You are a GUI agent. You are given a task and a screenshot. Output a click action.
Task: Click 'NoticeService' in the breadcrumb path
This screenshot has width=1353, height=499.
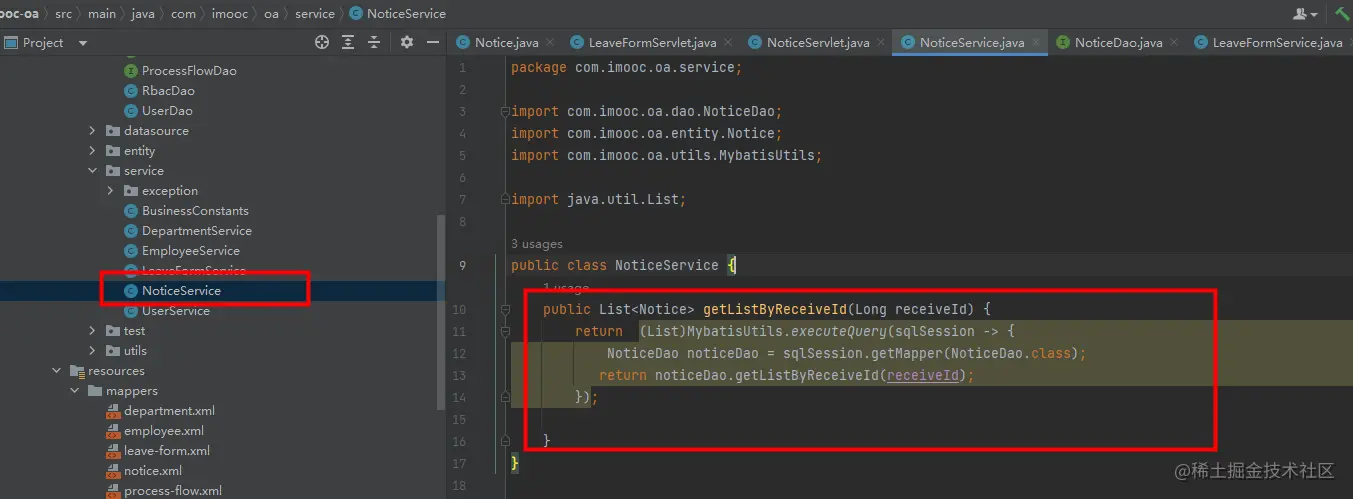click(406, 13)
